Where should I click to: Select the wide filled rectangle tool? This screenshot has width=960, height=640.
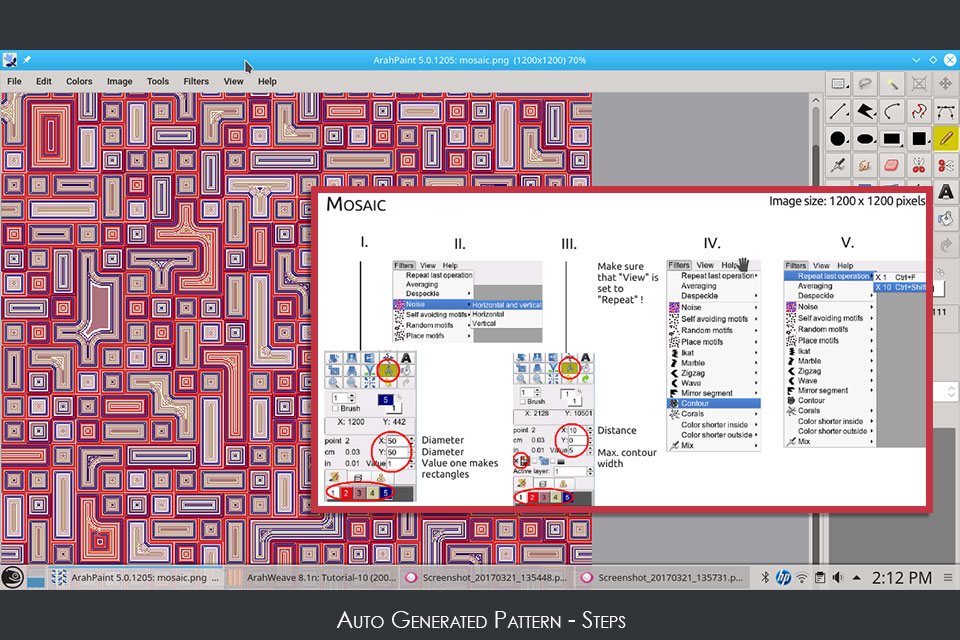(892, 138)
